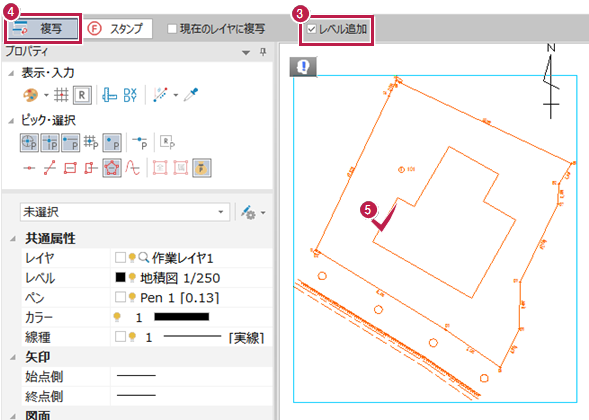Open the color palette icon
Image resolution: width=589 pixels, height=420 pixels.
(x=30, y=95)
